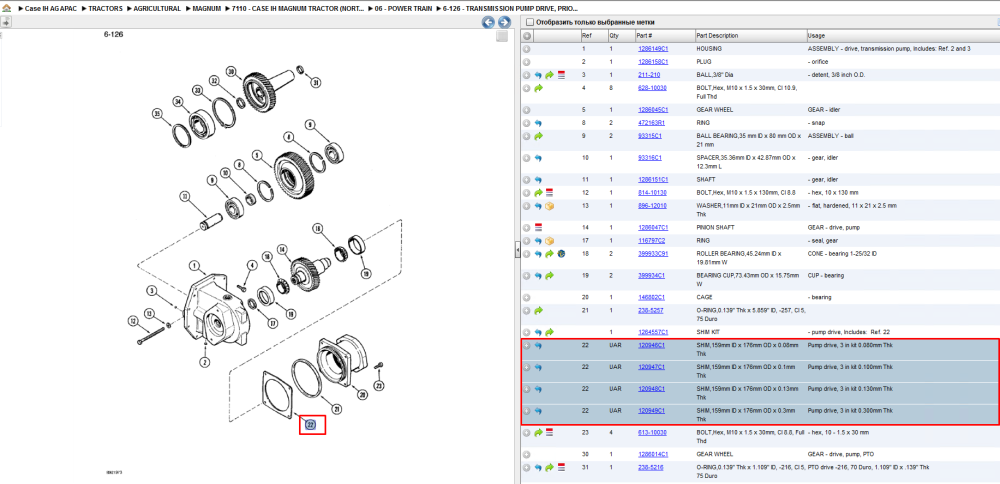Open the MAGNUM breadcrumb

pos(207,9)
